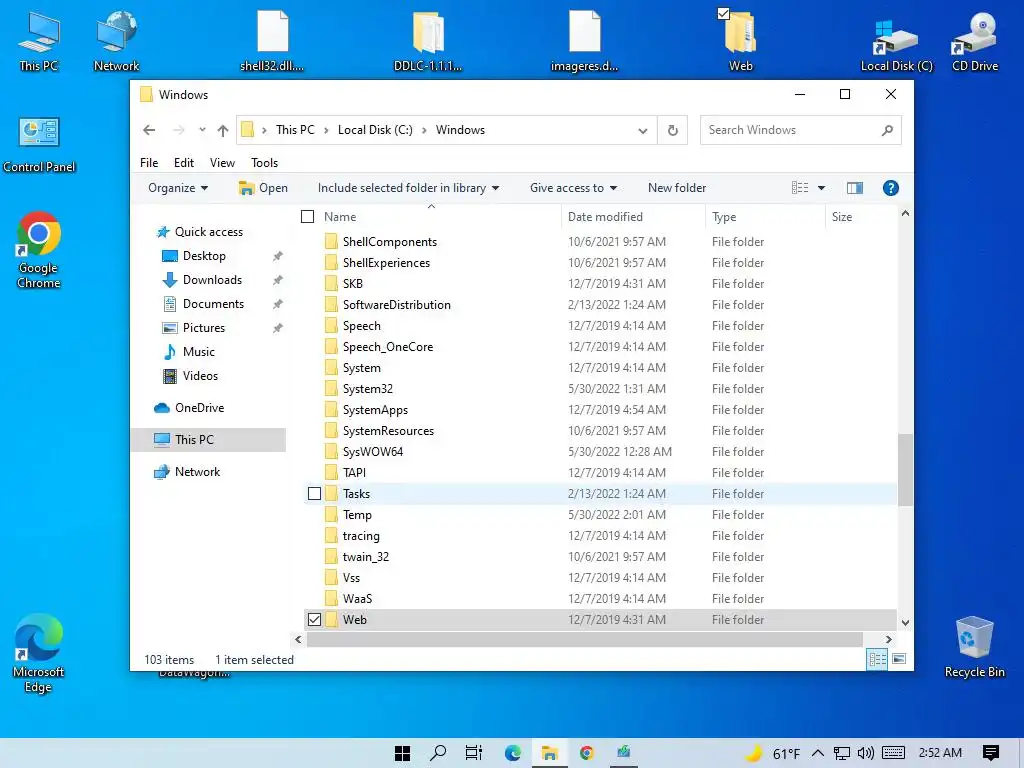Uncheck the desktop Web icon checkbox
The width and height of the screenshot is (1024, 768).
point(724,13)
